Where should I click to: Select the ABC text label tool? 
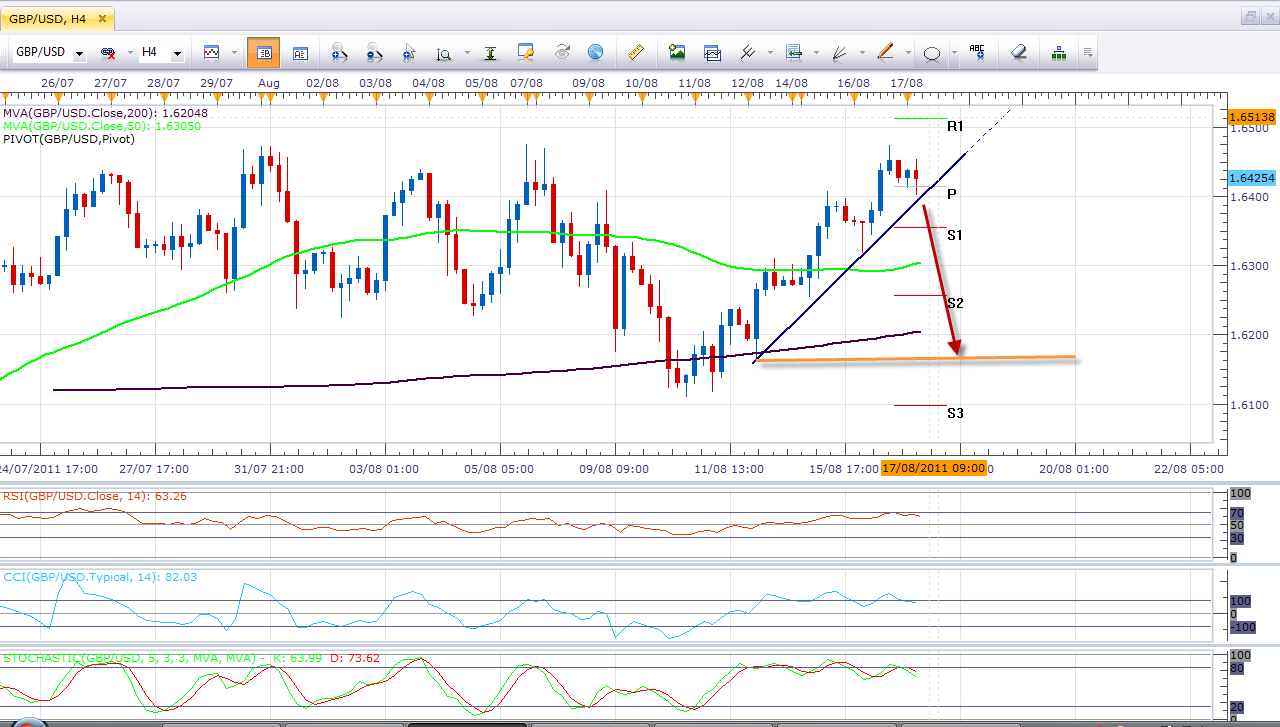[977, 51]
